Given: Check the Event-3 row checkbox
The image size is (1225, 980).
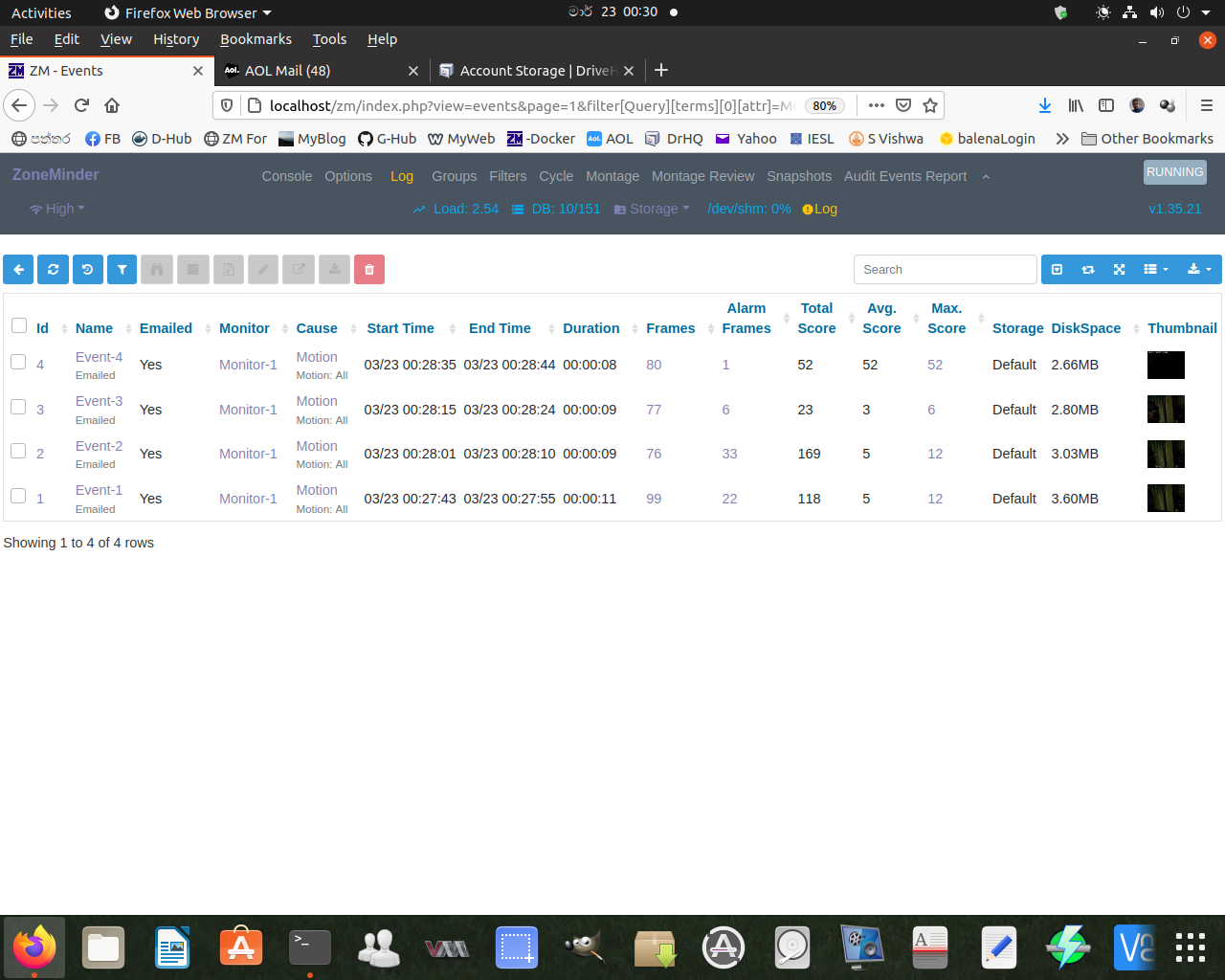Looking at the screenshot, I should pyautogui.click(x=18, y=407).
